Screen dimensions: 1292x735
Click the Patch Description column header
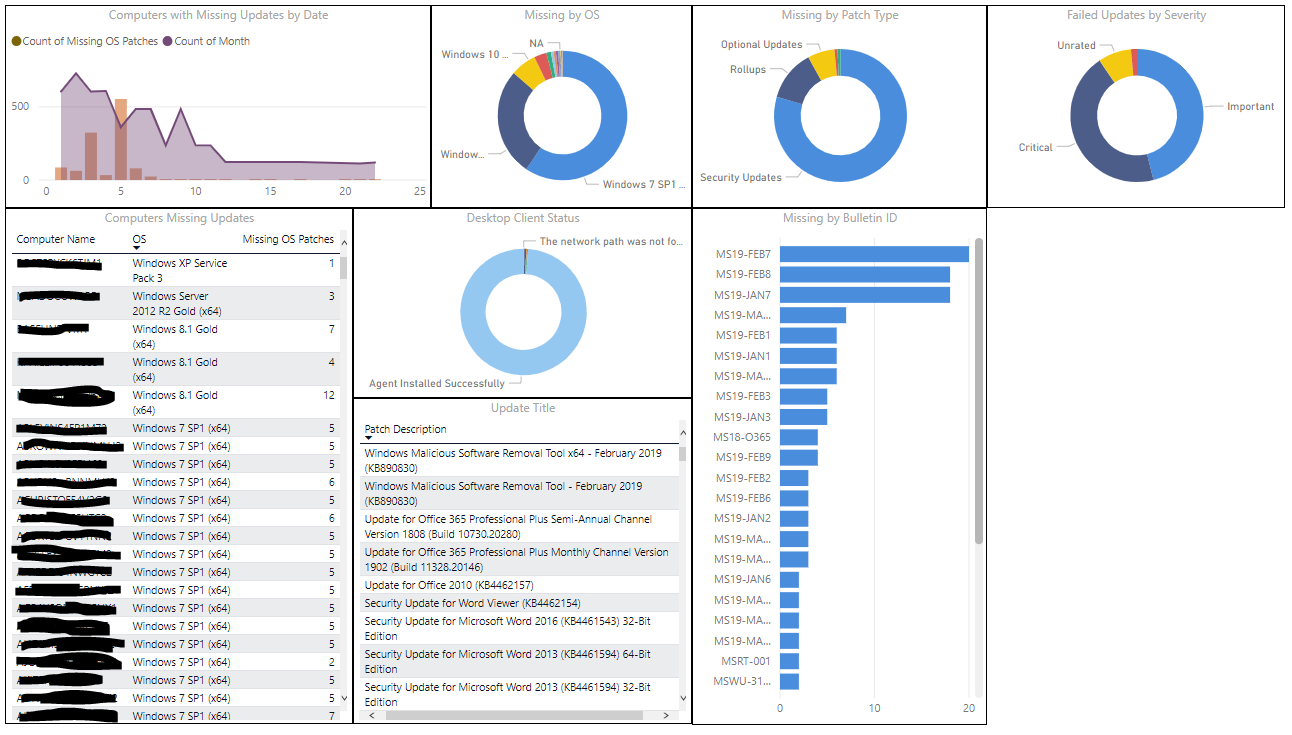tap(406, 429)
